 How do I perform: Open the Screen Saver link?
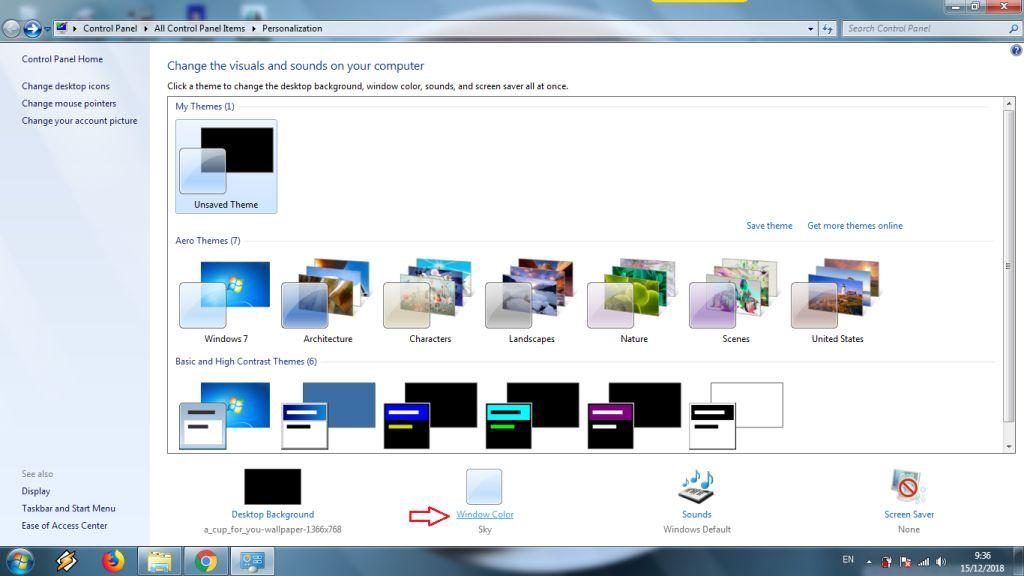908,515
